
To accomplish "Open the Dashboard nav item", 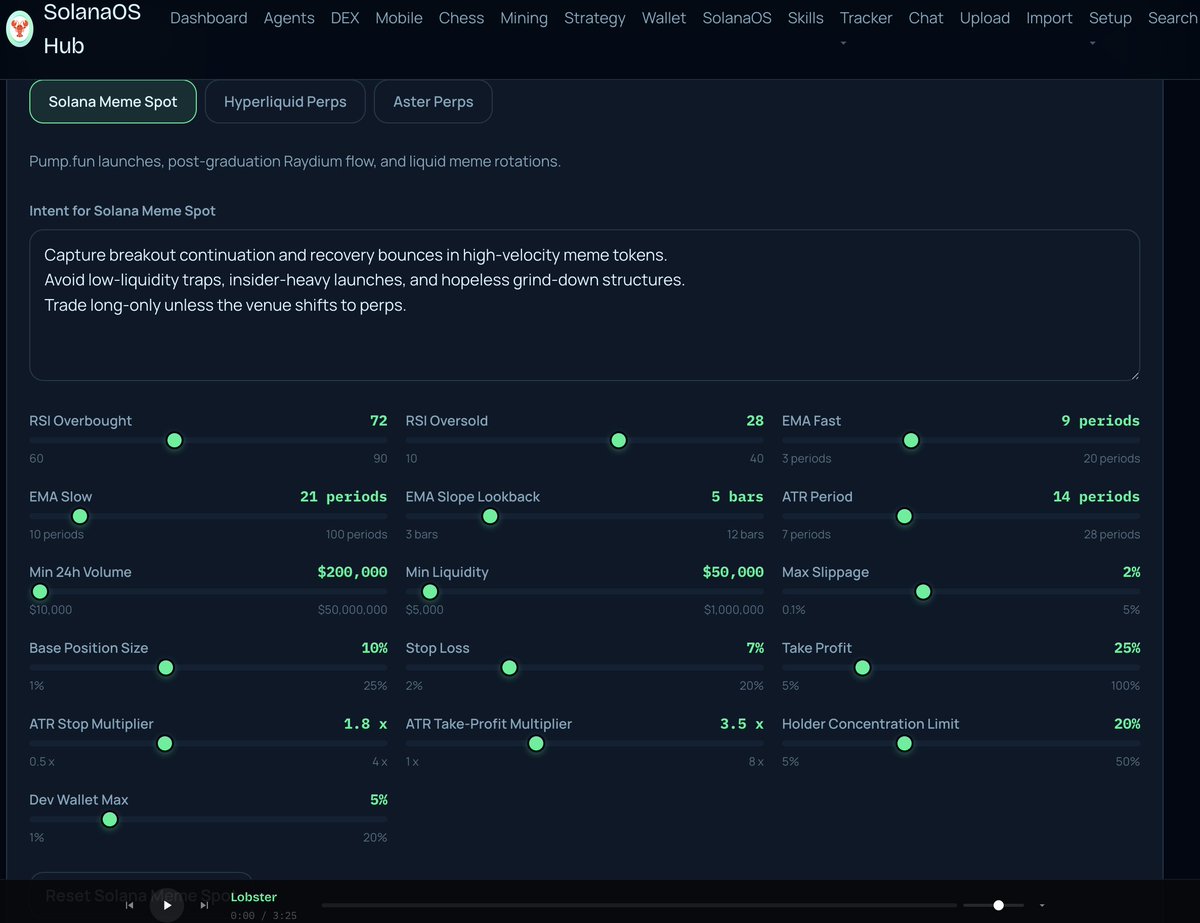I will pyautogui.click(x=209, y=18).
